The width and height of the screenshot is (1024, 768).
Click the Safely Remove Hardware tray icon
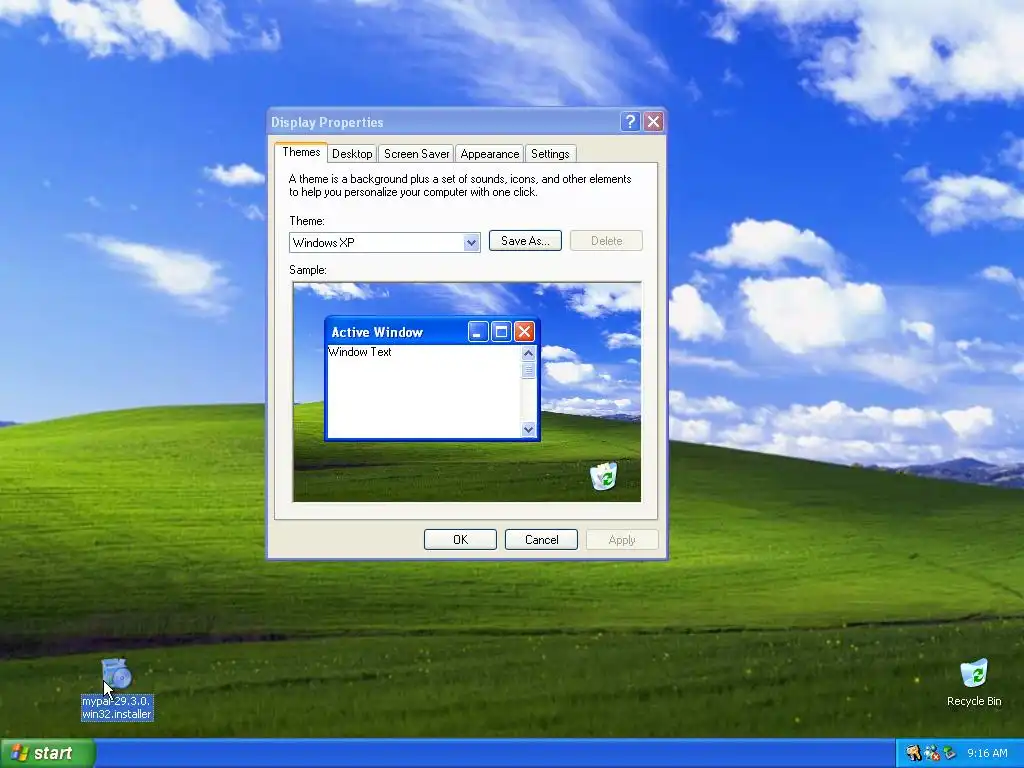click(949, 753)
